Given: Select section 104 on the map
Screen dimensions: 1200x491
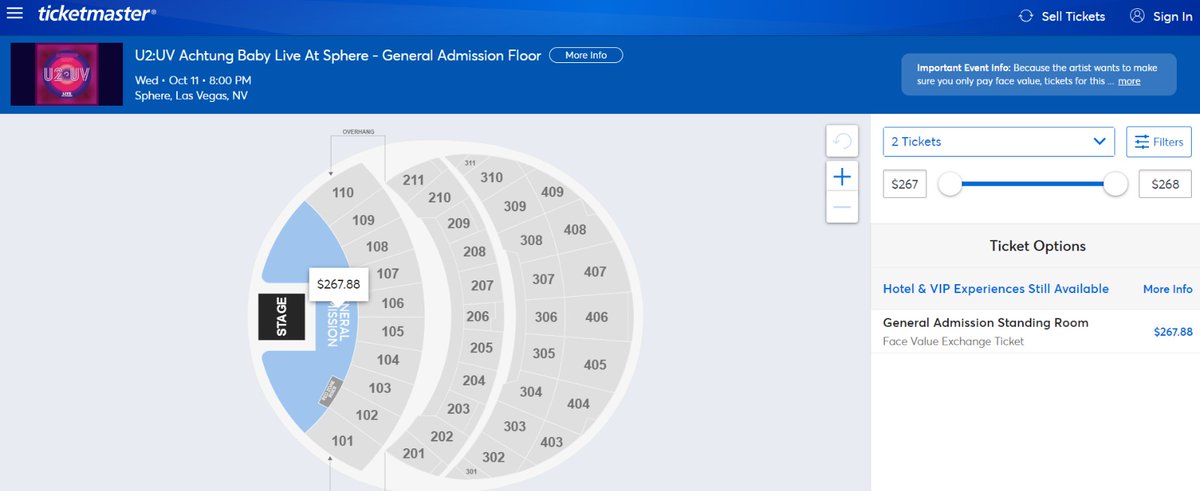Looking at the screenshot, I should pyautogui.click(x=388, y=360).
